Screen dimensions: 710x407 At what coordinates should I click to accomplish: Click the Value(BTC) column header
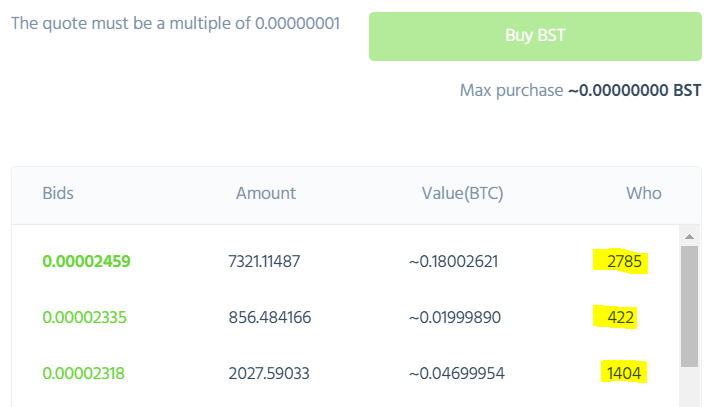tap(463, 193)
